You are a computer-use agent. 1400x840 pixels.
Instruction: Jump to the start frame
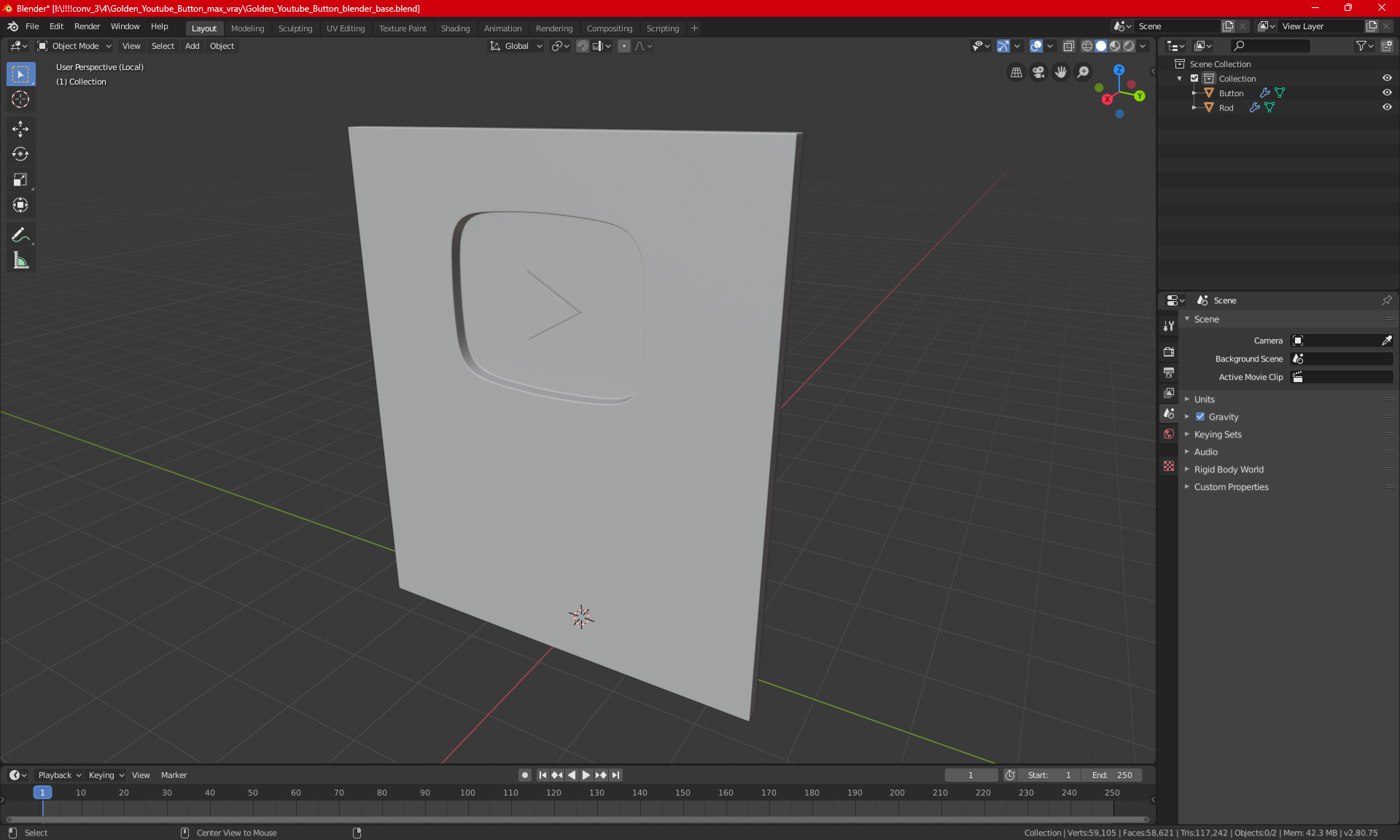pyautogui.click(x=542, y=775)
